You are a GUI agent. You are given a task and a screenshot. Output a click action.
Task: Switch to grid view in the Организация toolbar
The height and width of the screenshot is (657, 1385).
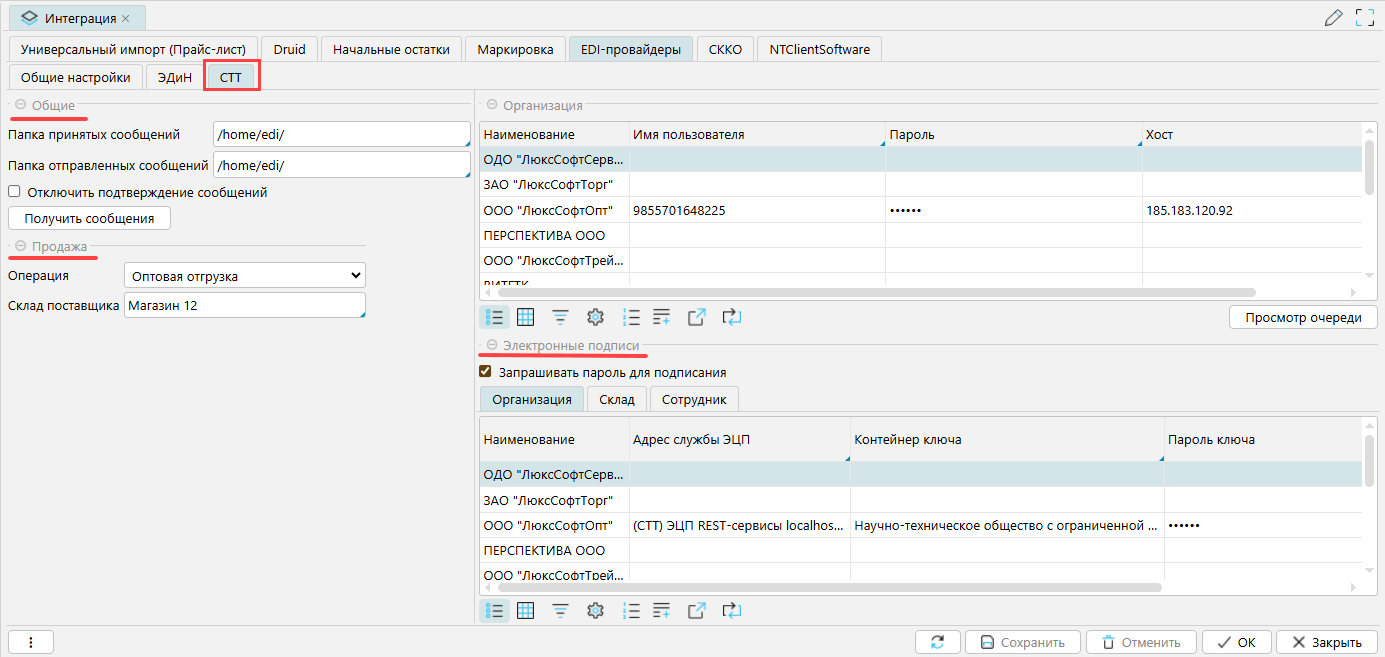coord(526,317)
